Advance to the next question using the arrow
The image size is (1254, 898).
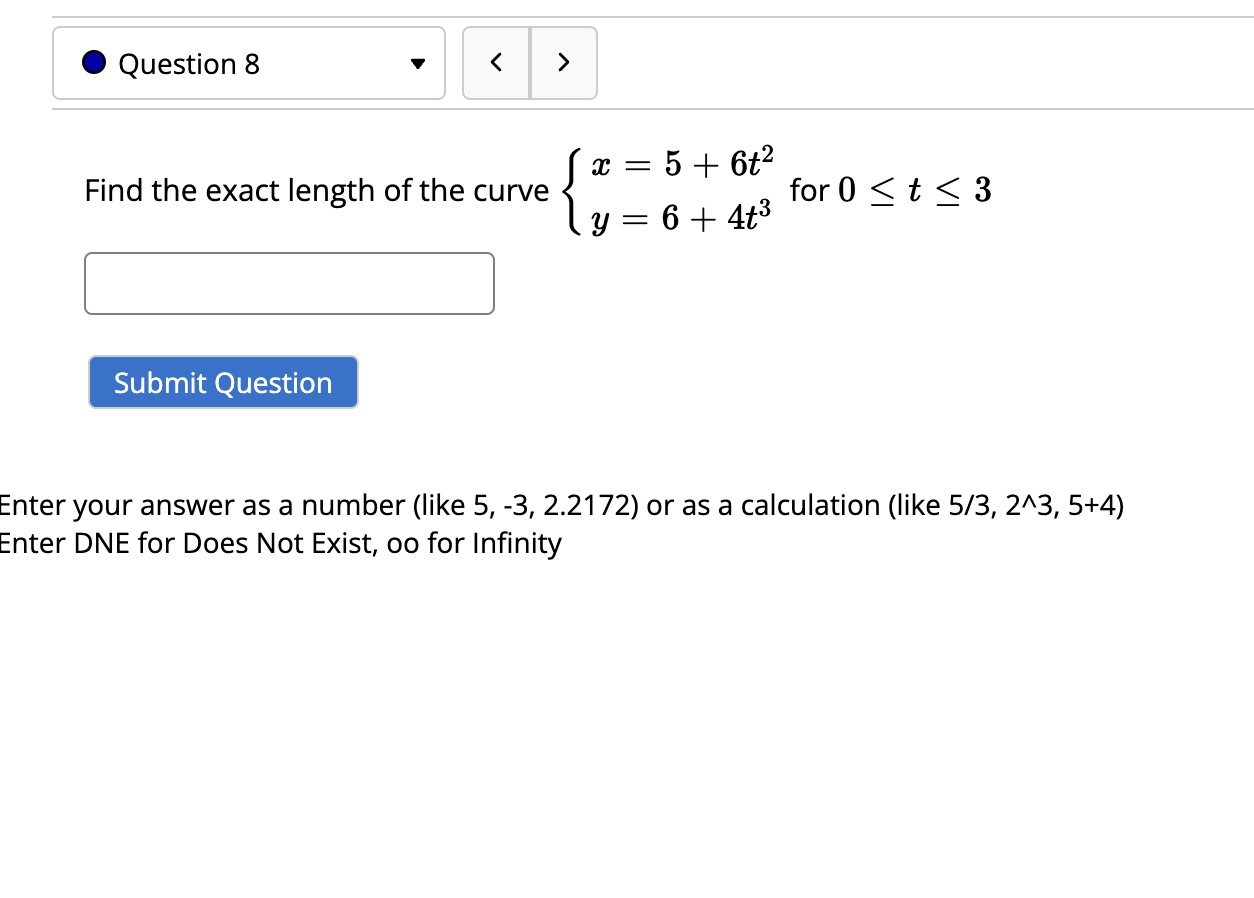coord(563,62)
